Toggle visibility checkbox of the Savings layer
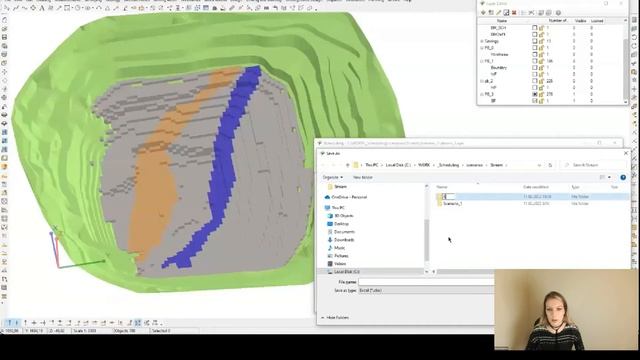 point(535,41)
